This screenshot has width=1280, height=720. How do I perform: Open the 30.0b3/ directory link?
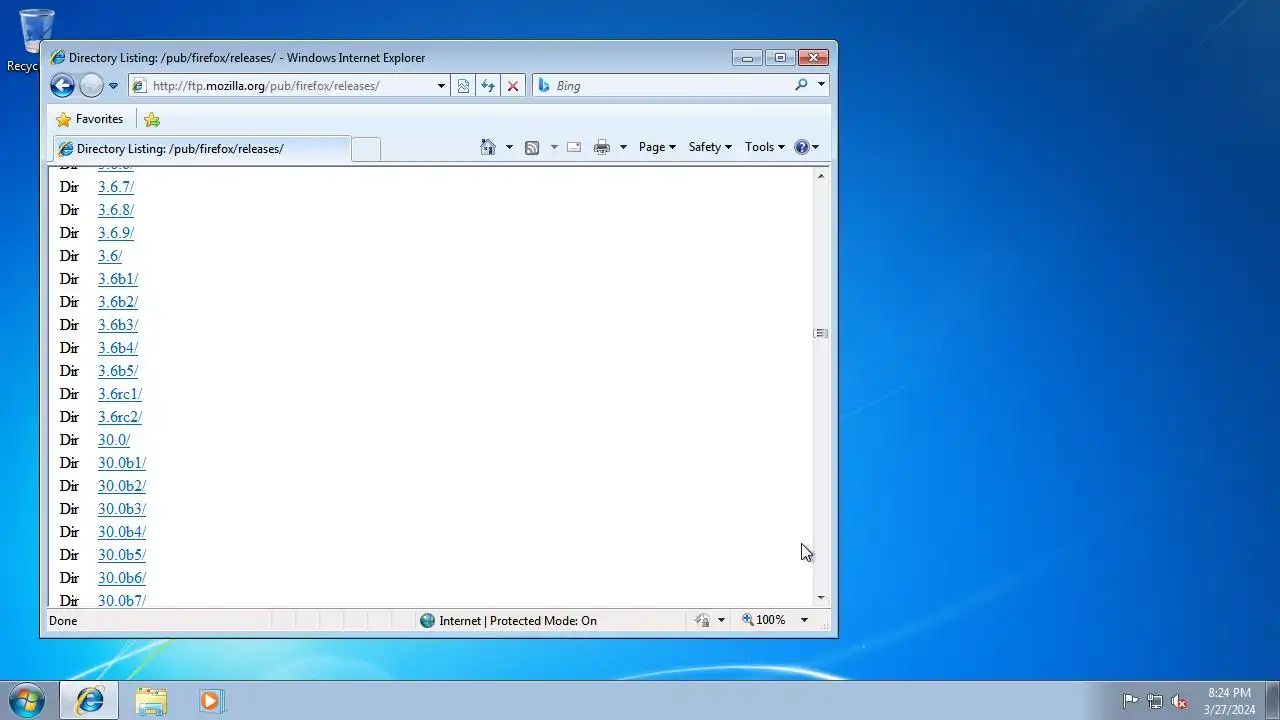tap(122, 509)
